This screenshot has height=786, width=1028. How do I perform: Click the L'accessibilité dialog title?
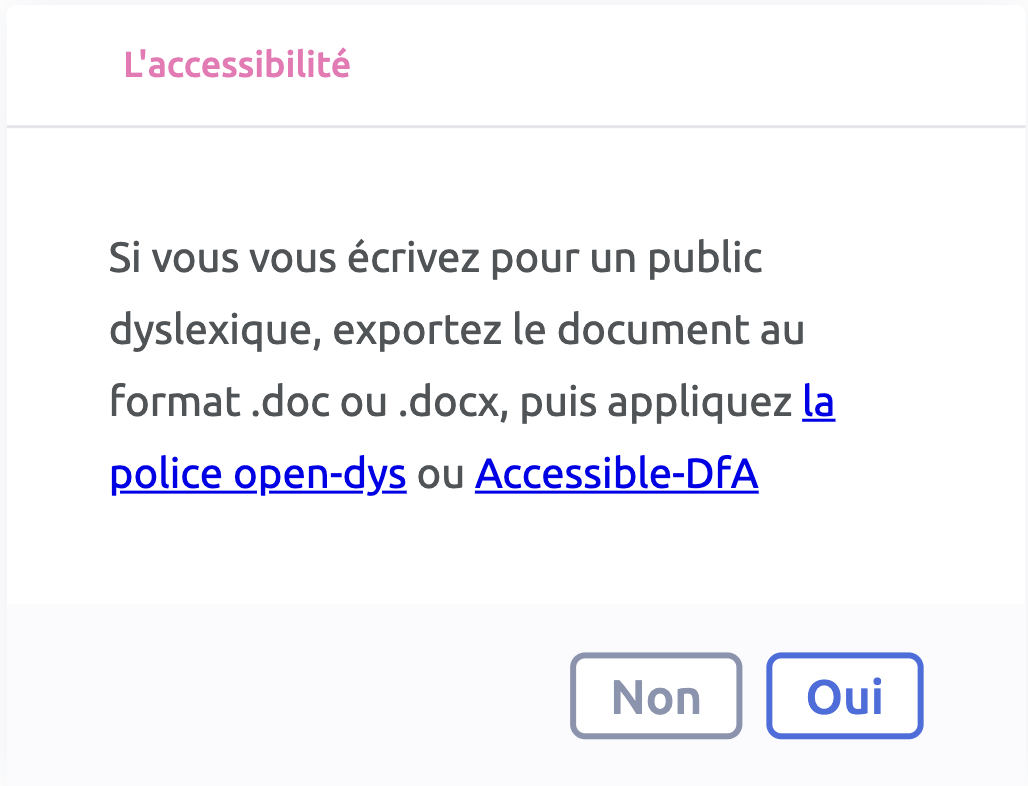tap(237, 65)
